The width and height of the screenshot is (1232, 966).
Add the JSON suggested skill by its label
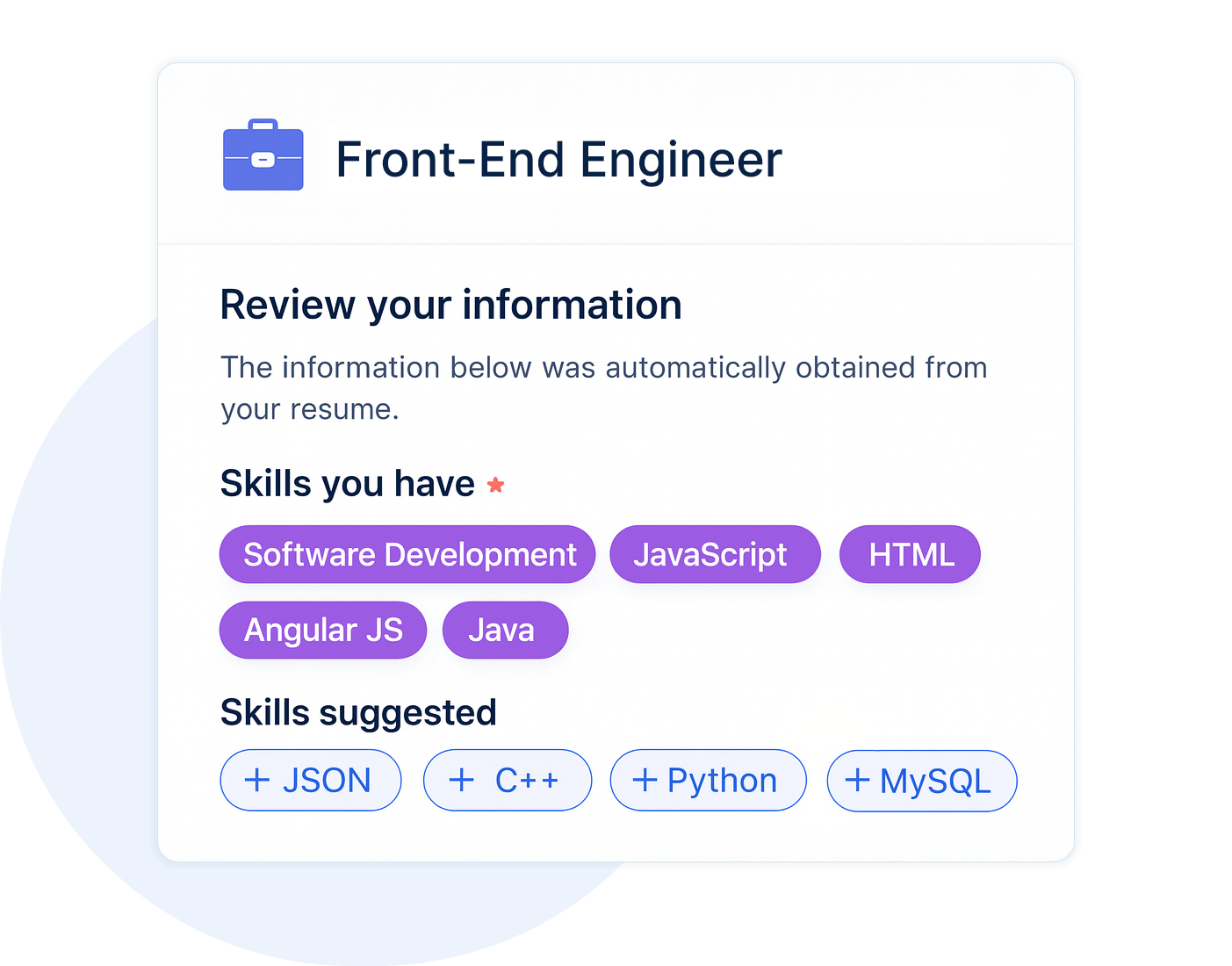[327, 781]
